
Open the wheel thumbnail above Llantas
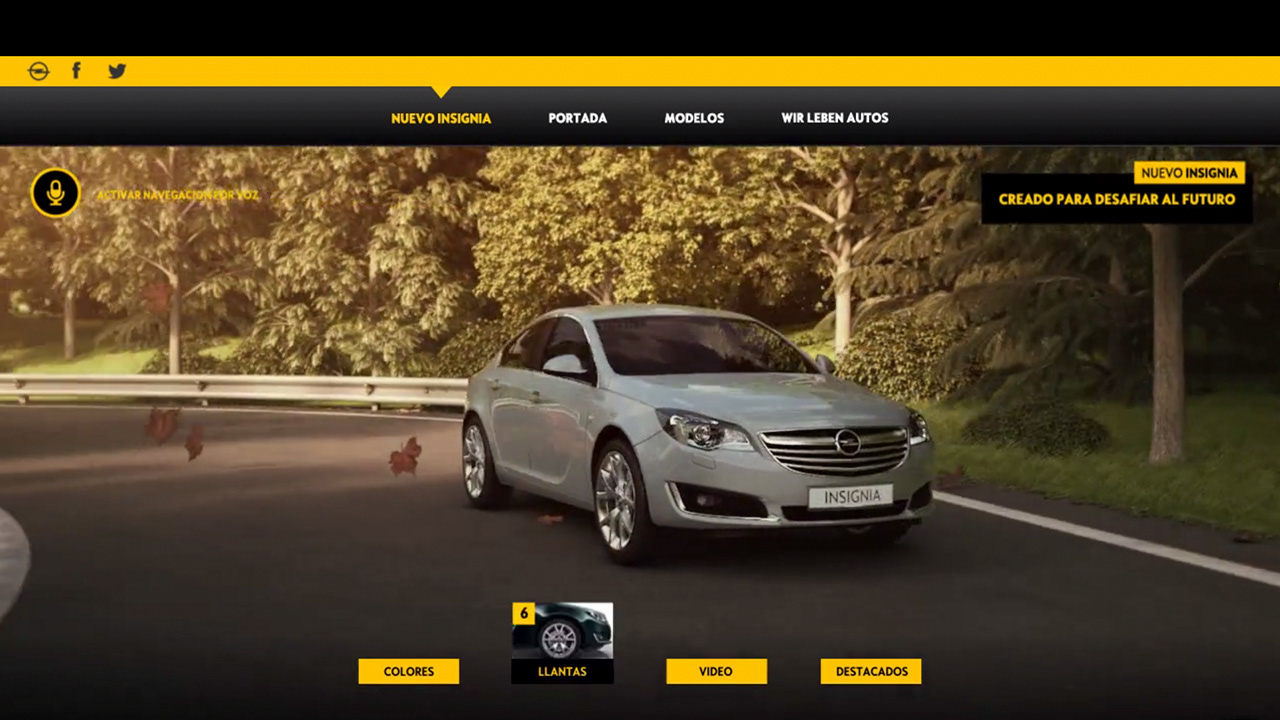pos(562,631)
